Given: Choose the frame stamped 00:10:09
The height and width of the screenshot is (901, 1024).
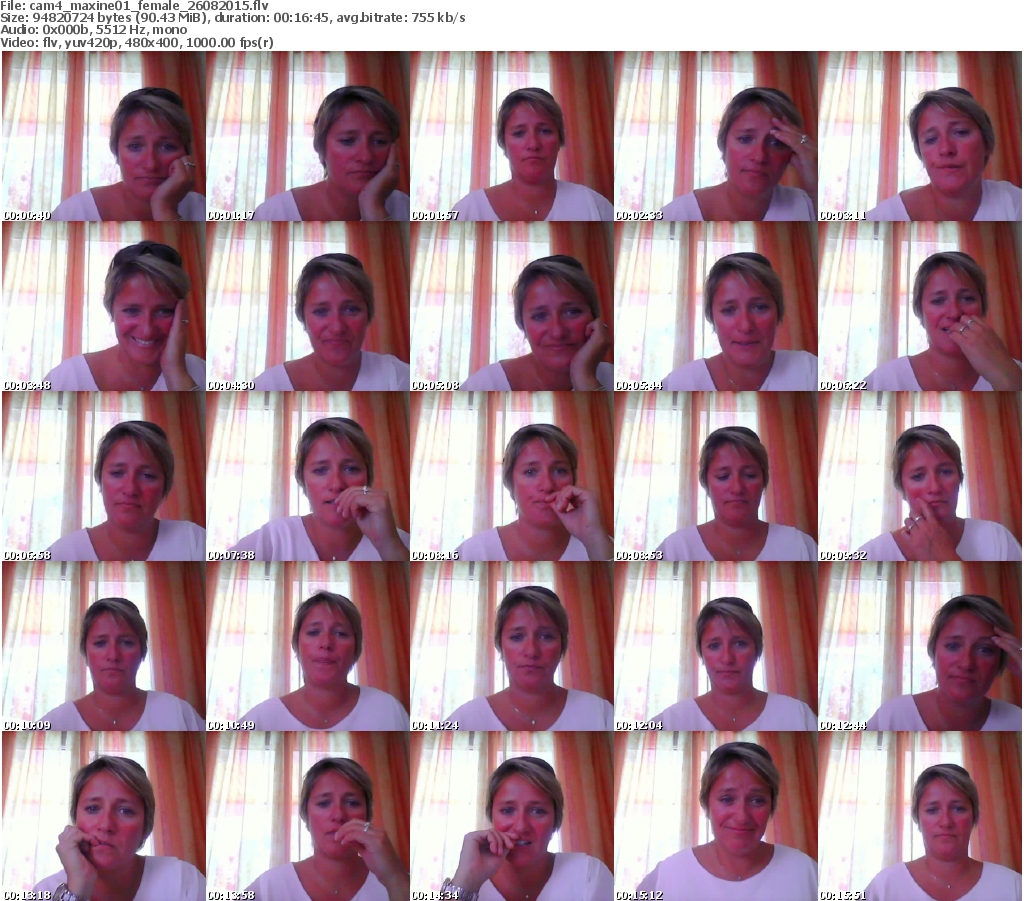Looking at the screenshot, I should point(104,646).
